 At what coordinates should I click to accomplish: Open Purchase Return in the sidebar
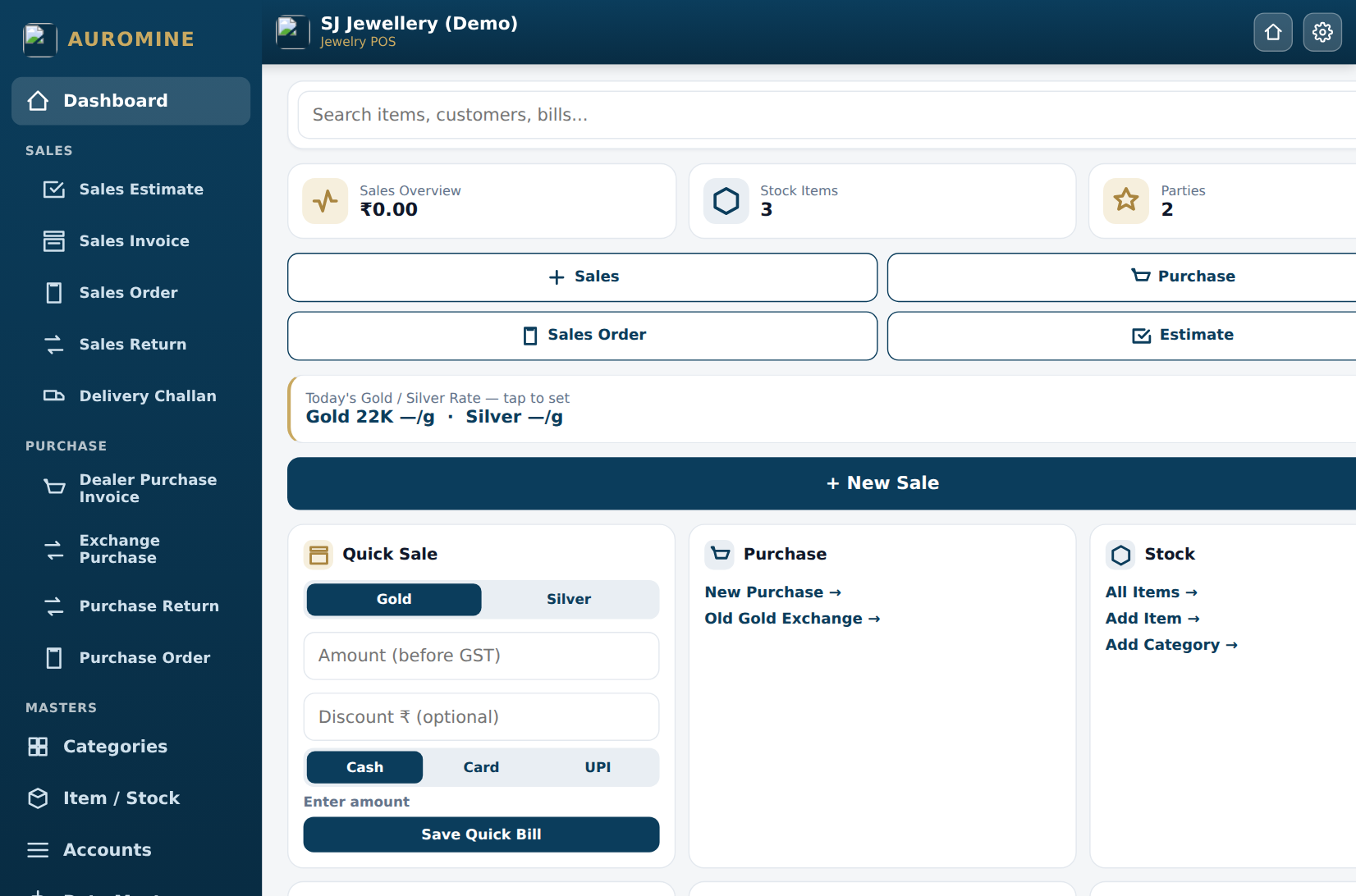pos(131,606)
